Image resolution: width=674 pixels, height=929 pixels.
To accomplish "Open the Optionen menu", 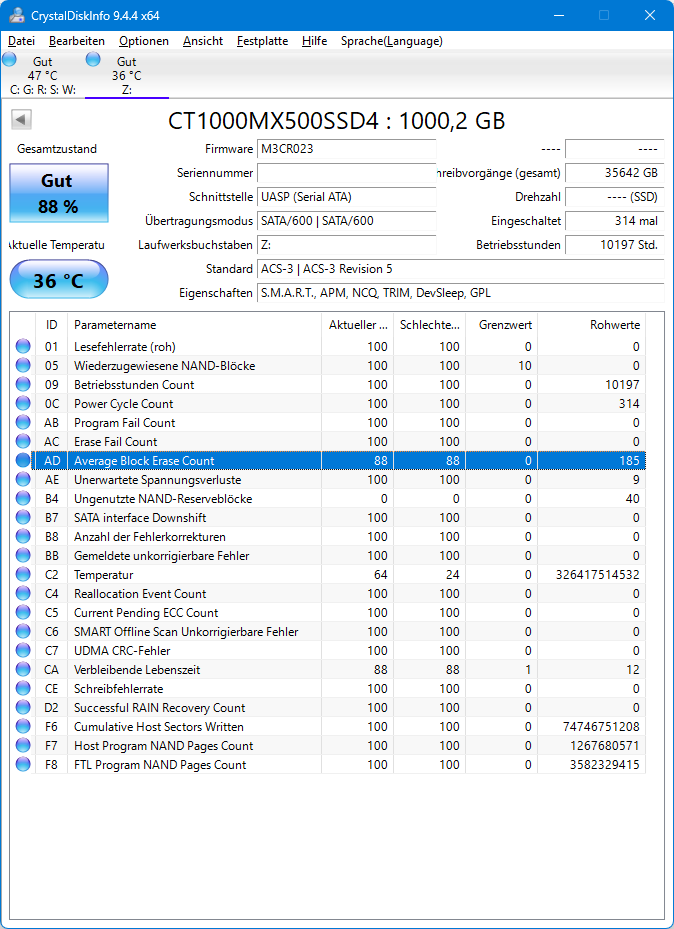I will [x=144, y=41].
